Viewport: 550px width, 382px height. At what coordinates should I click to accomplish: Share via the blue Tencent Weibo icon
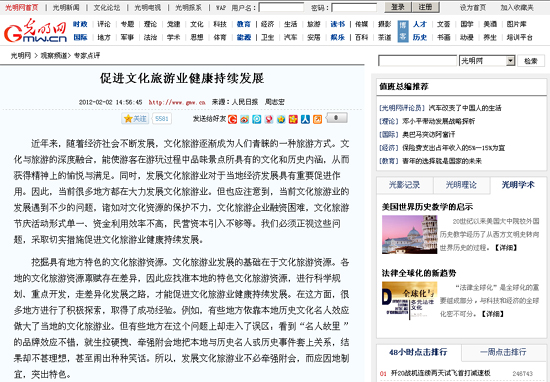click(x=257, y=119)
